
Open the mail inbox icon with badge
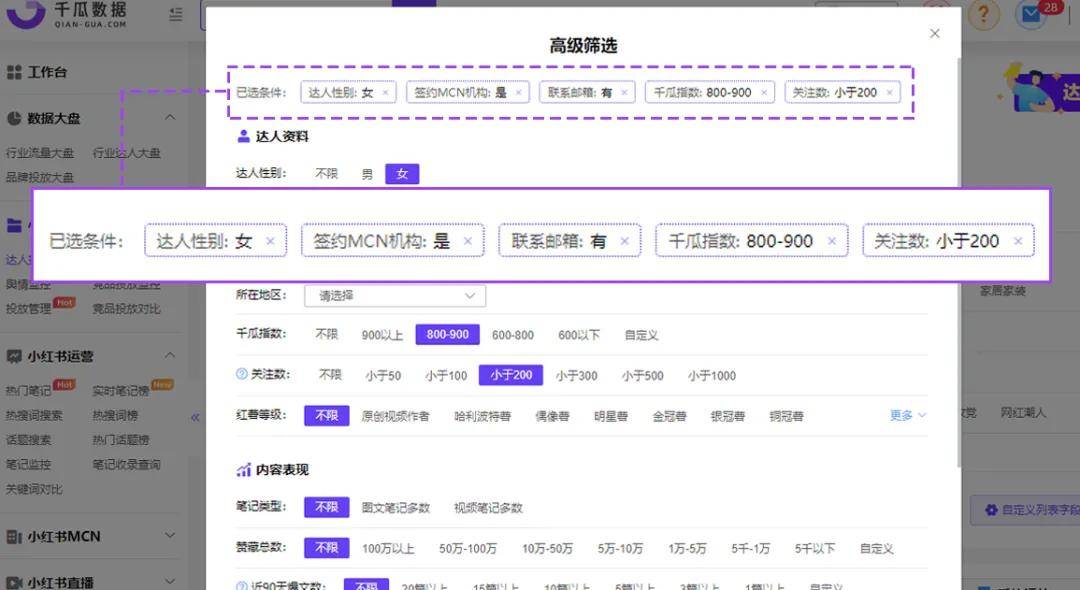[x=1031, y=14]
